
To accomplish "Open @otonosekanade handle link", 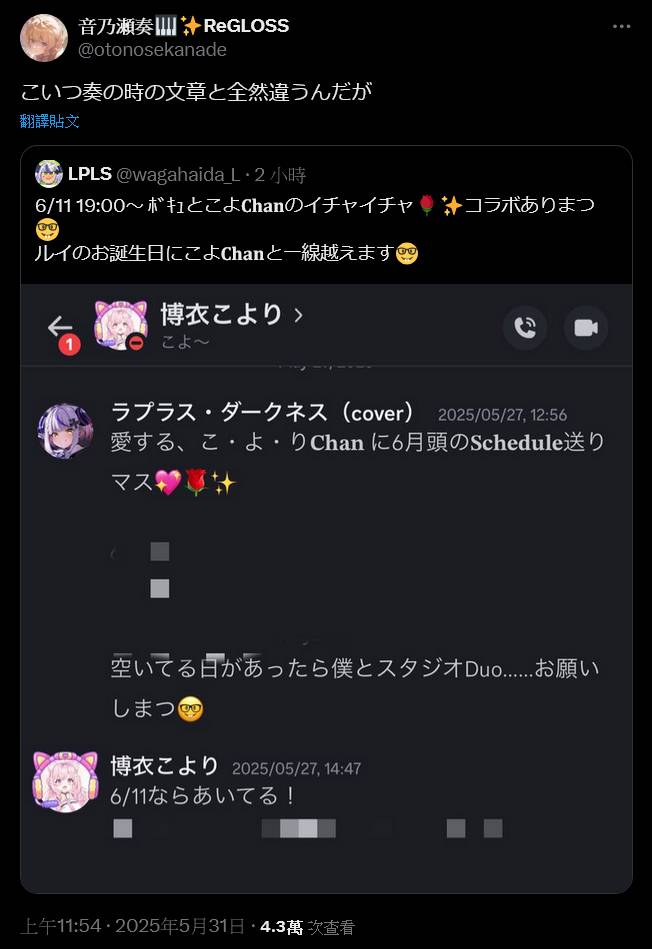I will click(153, 50).
